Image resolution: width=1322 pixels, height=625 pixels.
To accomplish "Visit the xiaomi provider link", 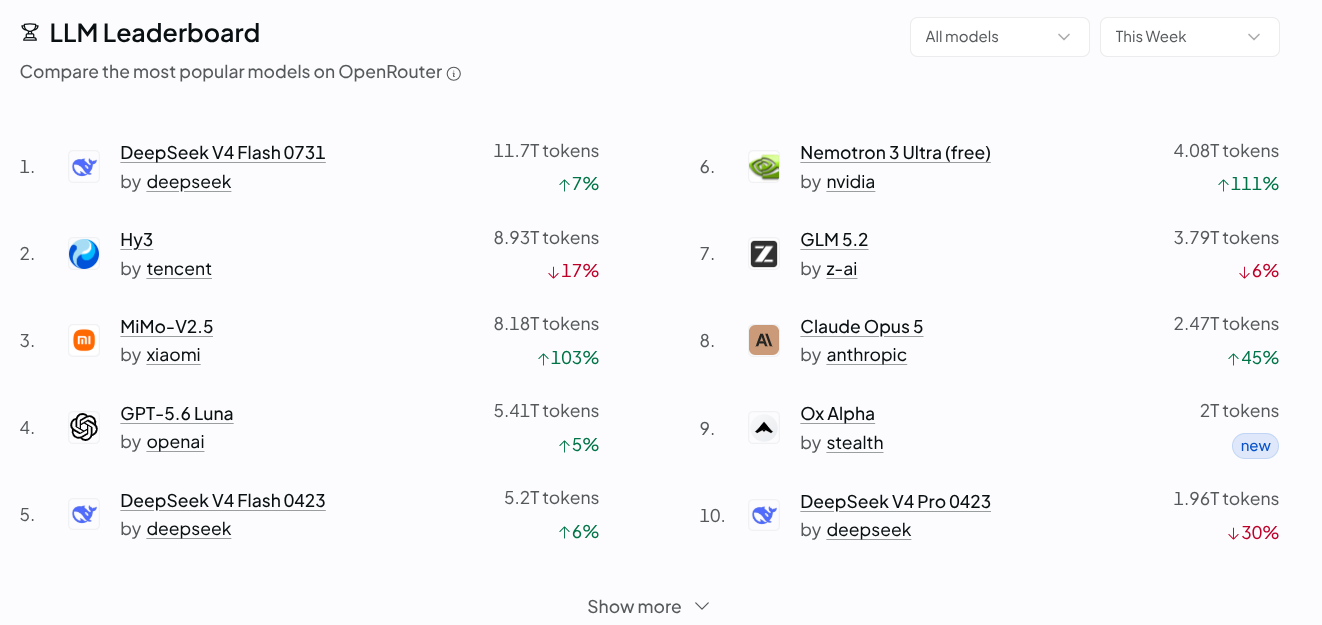I will click(173, 355).
